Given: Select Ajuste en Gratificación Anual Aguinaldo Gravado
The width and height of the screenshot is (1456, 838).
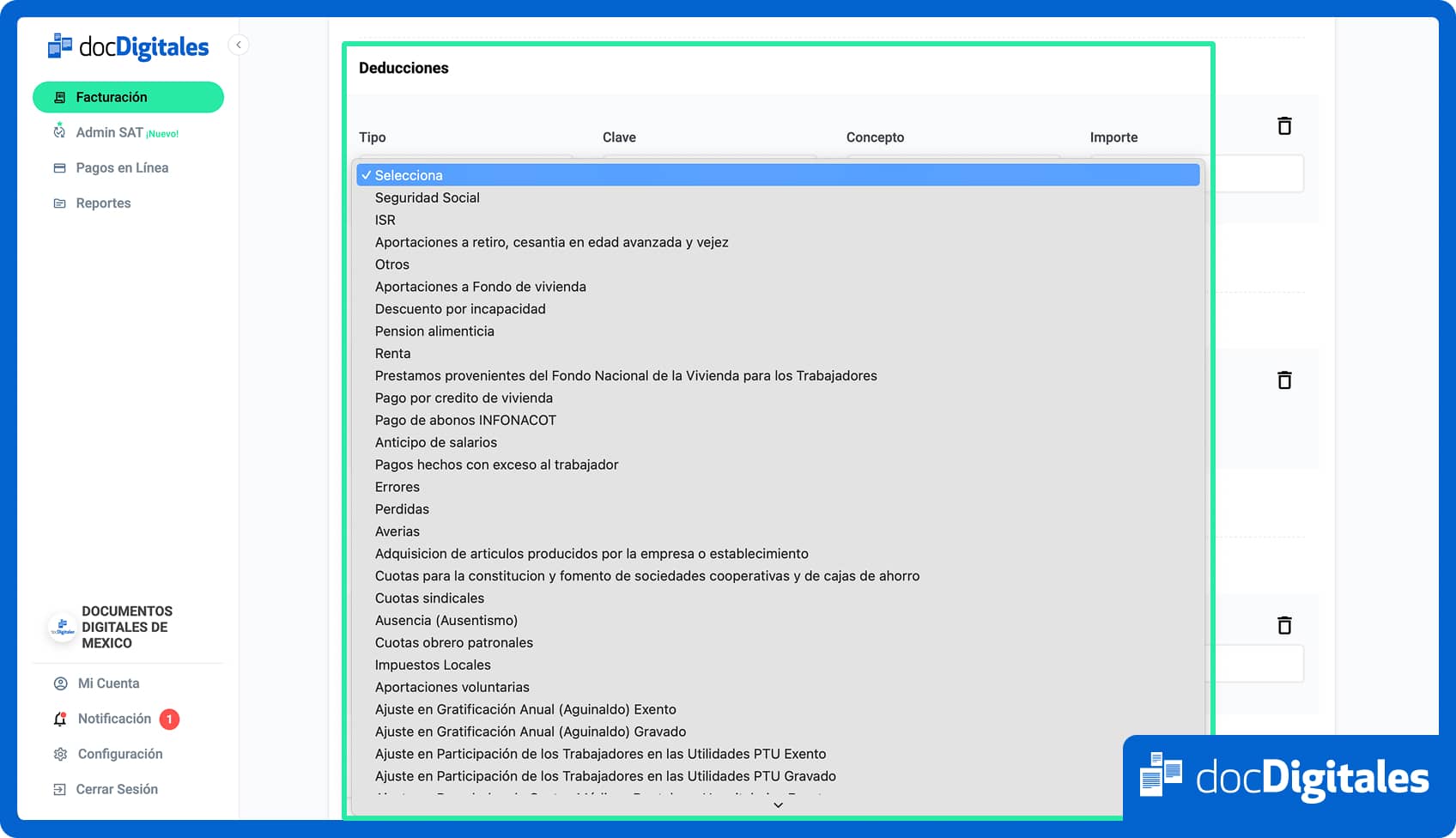Looking at the screenshot, I should [x=778, y=733].
